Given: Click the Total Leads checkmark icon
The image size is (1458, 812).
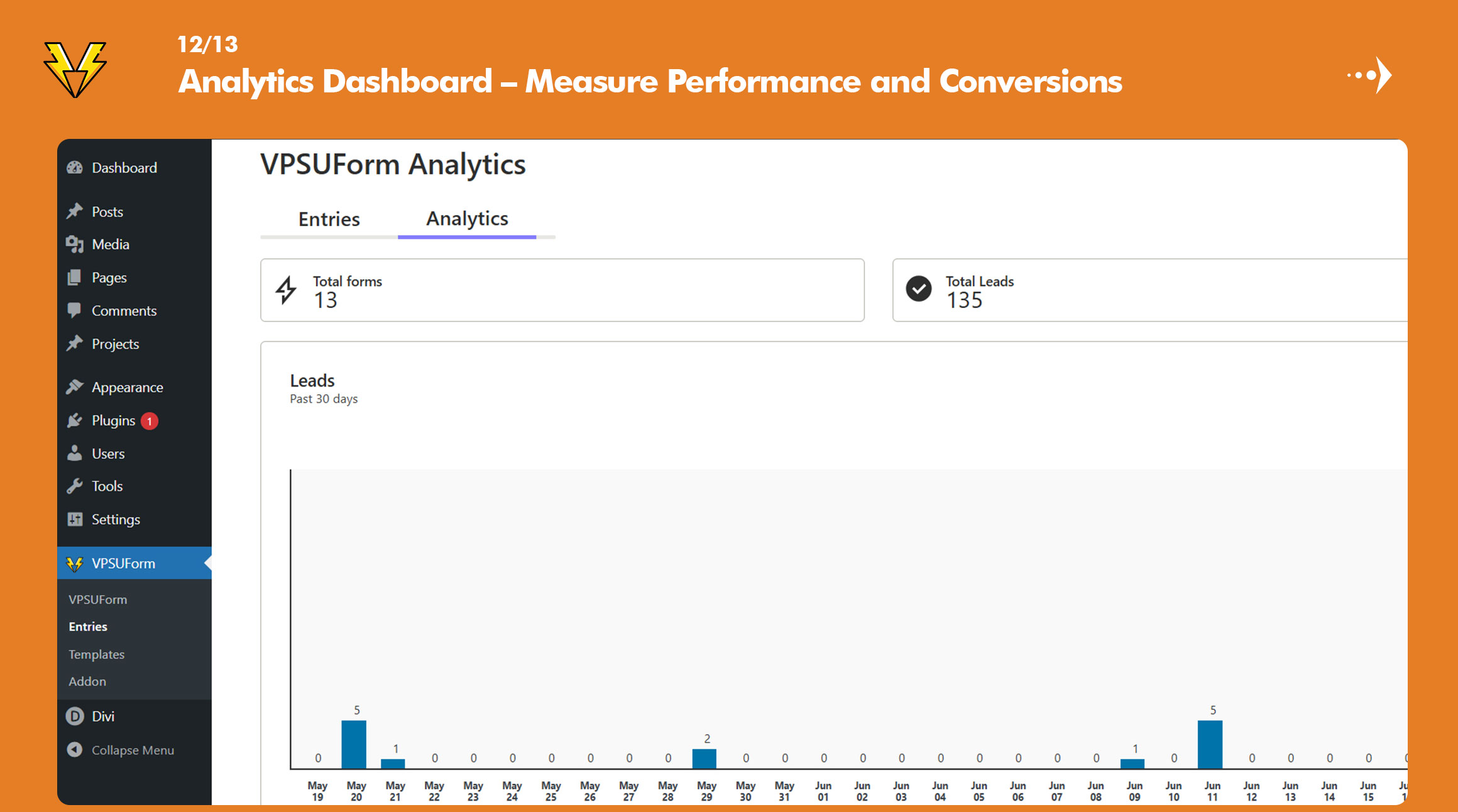Looking at the screenshot, I should coord(918,289).
